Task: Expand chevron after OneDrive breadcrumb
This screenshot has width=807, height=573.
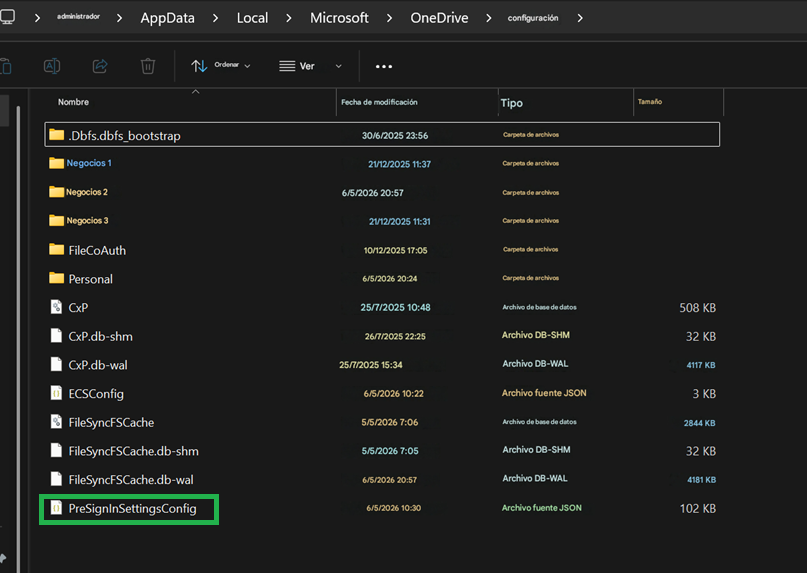Action: click(x=488, y=18)
